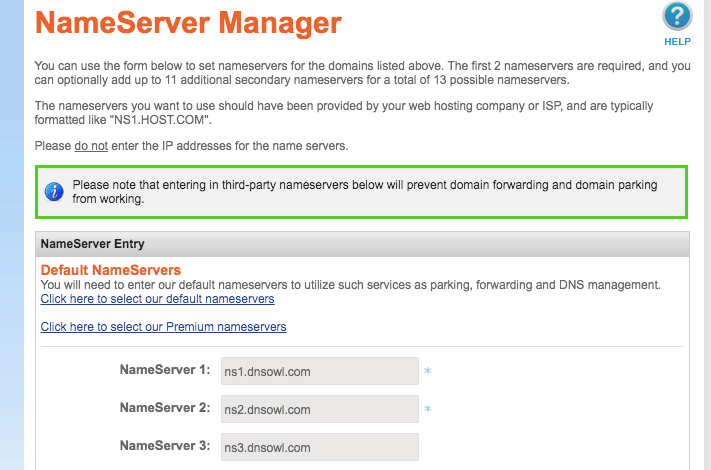
Task: Focus the NameServer 1 input field
Action: coord(319,371)
